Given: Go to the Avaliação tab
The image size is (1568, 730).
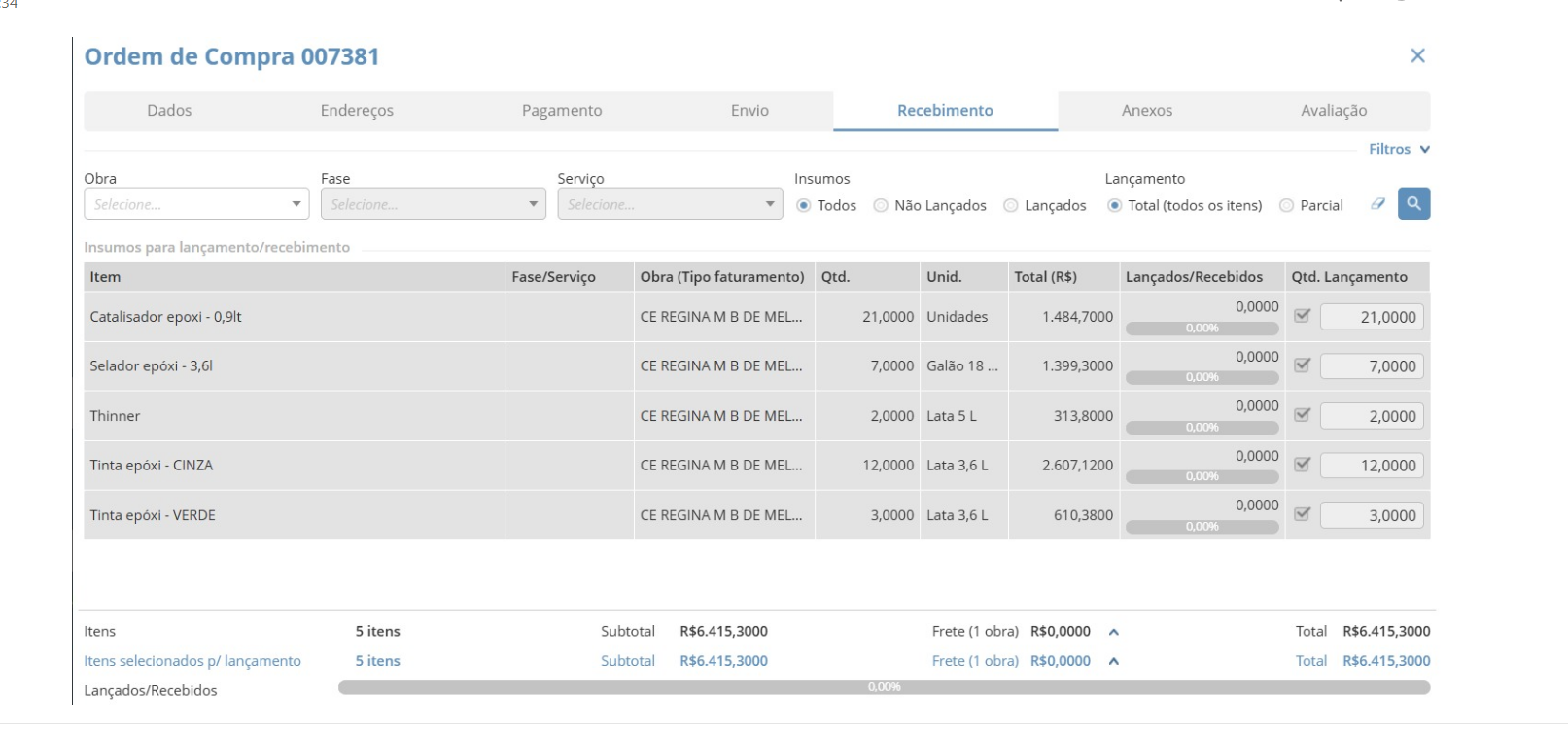Looking at the screenshot, I should 1334,111.
